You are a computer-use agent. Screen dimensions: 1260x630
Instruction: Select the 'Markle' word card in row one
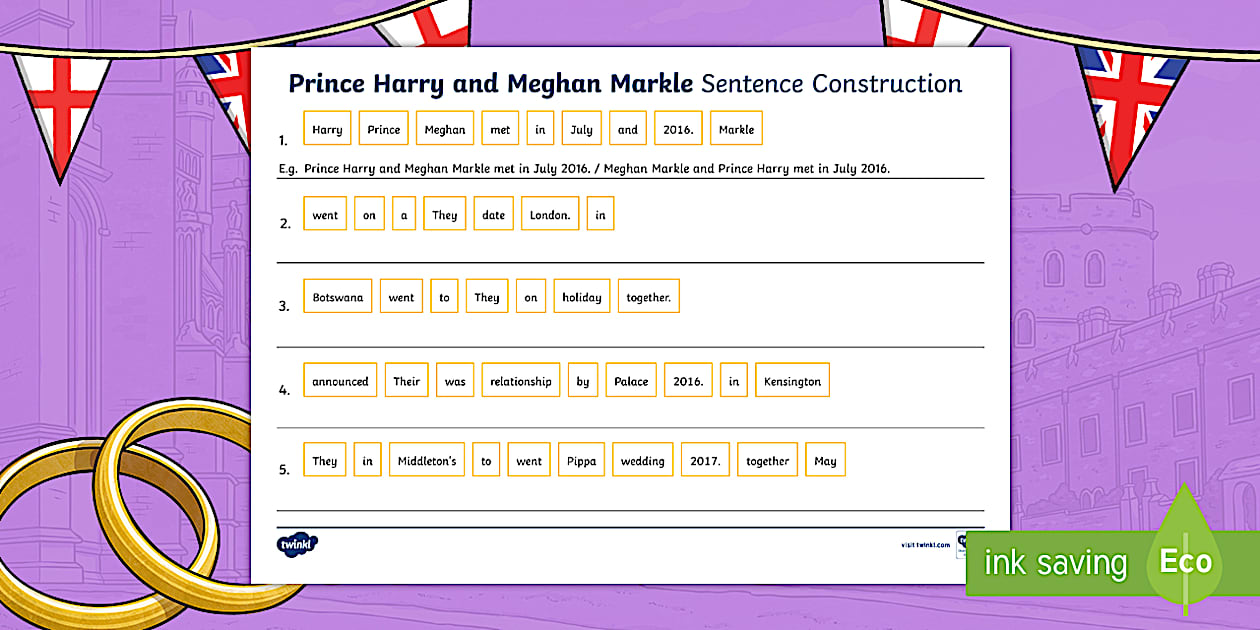click(x=736, y=129)
